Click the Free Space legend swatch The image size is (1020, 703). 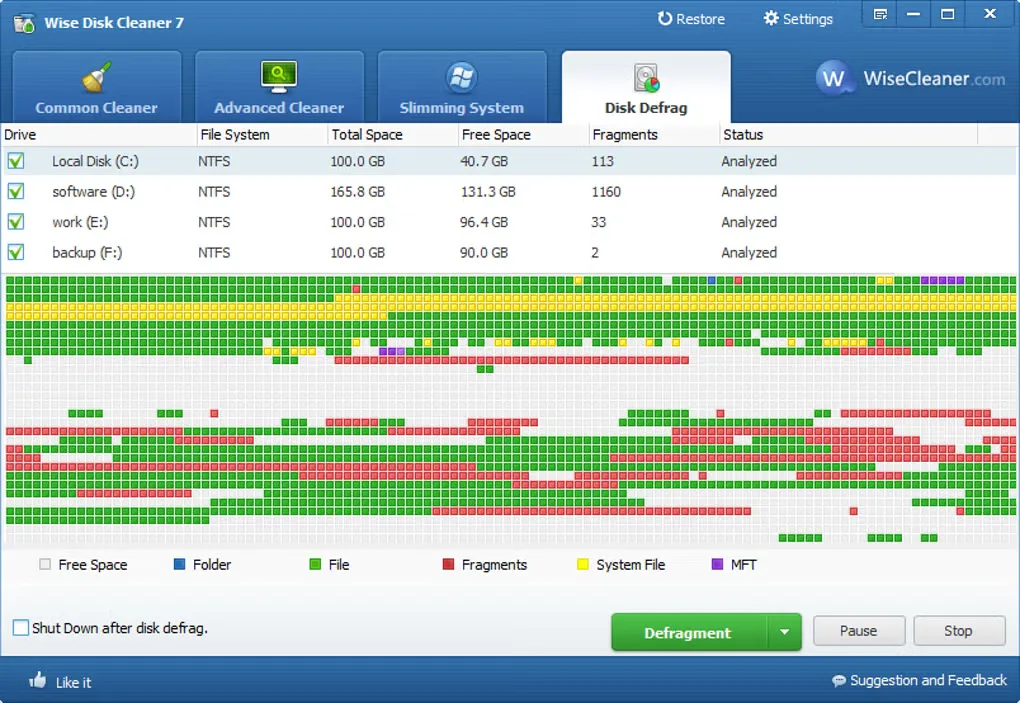point(44,564)
